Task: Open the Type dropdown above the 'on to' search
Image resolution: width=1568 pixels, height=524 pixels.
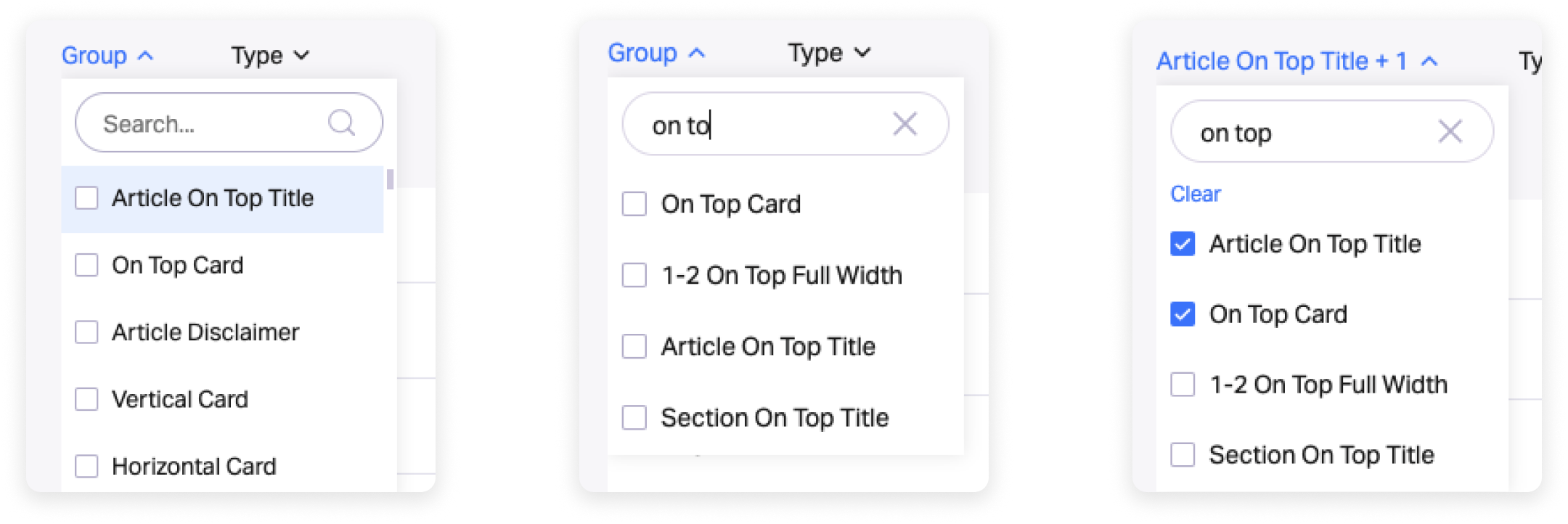Action: click(x=828, y=53)
